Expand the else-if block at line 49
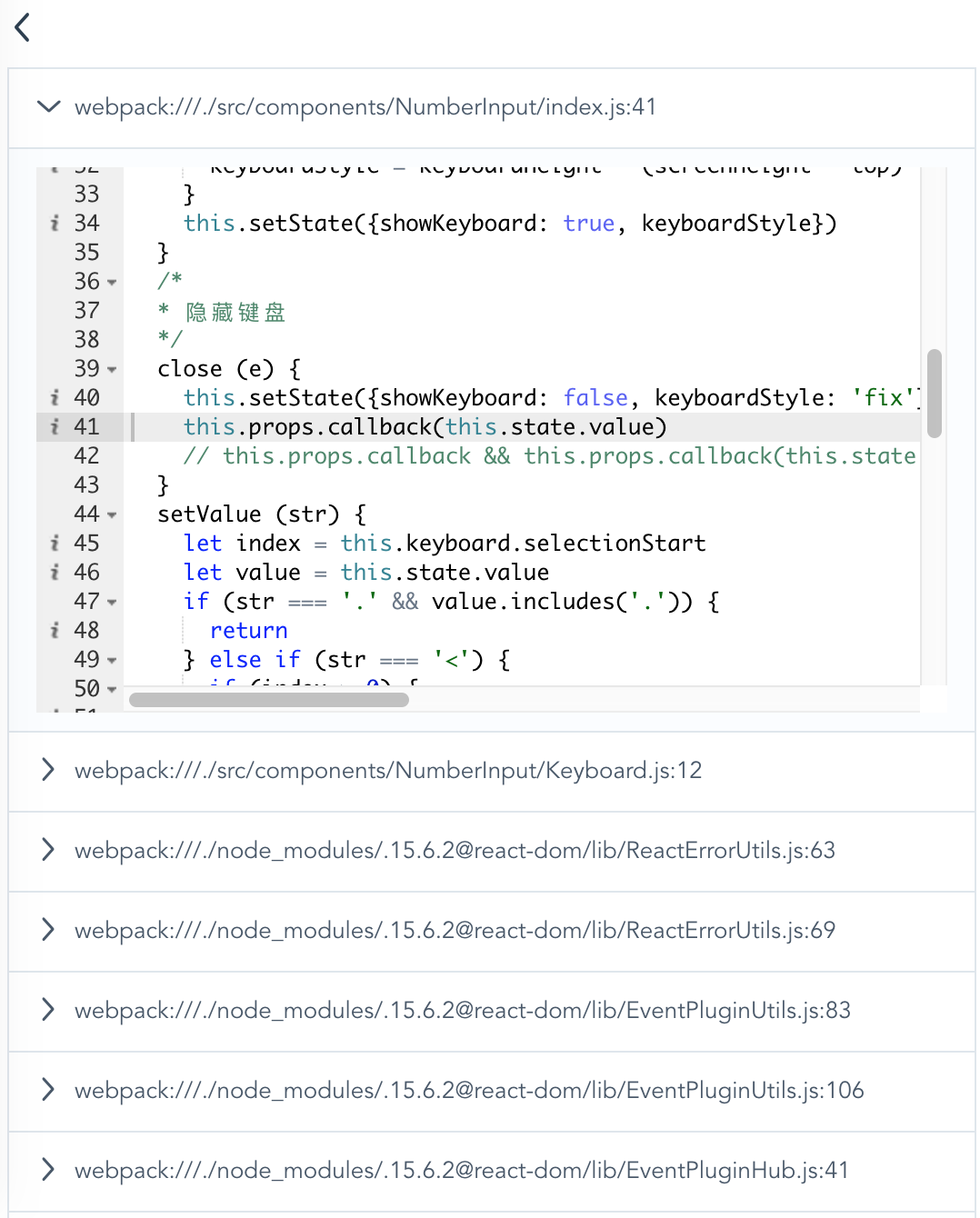Screen dimensions: 980x1218 [113, 659]
